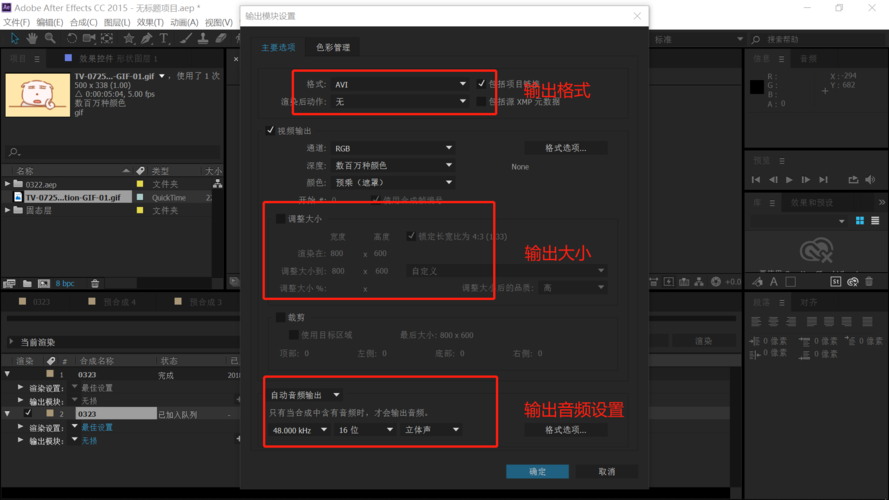Screen dimensions: 889x500
Task: Toggle preview audio speaker icon
Action: pos(870,180)
